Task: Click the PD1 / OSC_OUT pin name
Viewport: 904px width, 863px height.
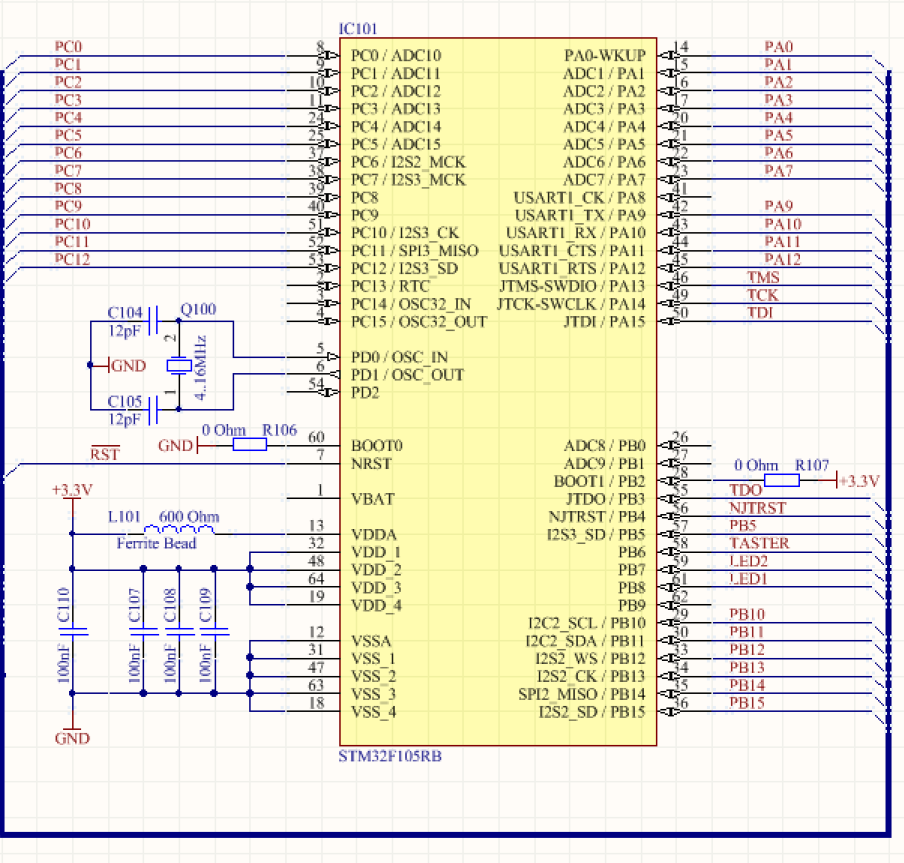Action: [408, 375]
